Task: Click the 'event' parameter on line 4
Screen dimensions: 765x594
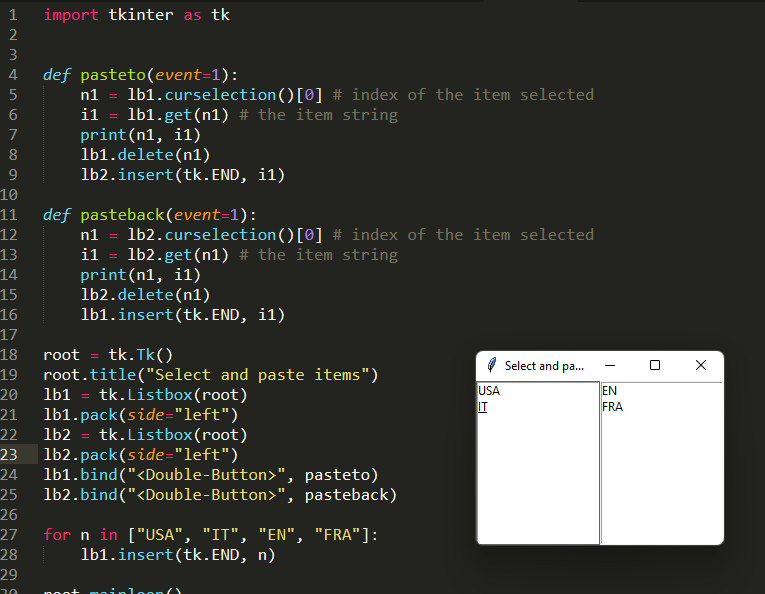Action: click(x=178, y=75)
